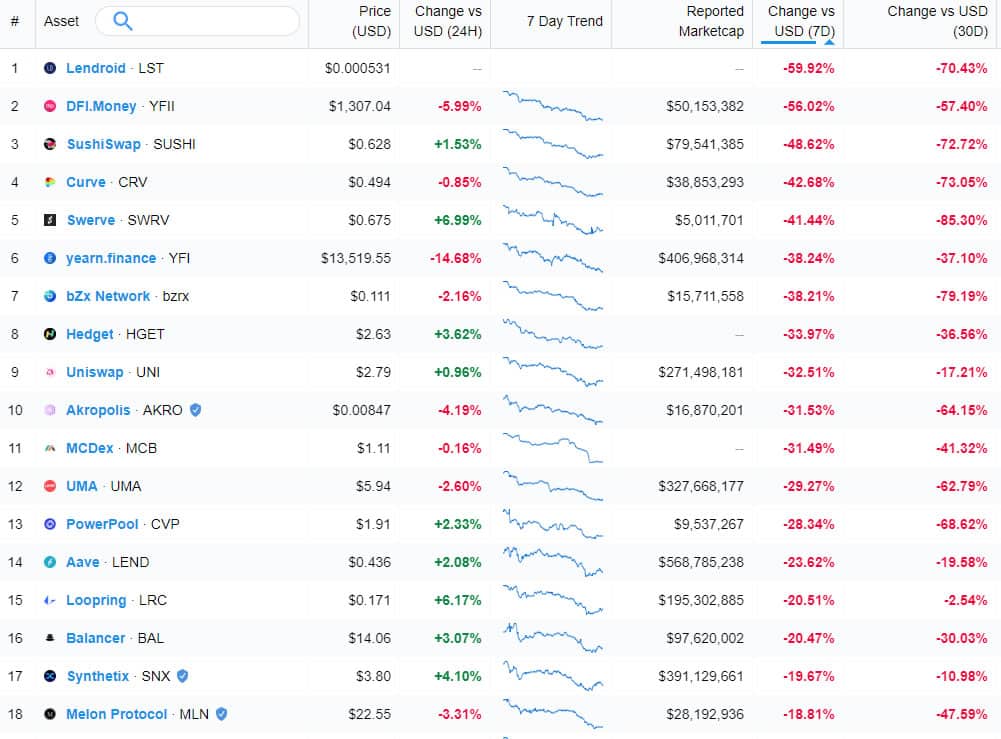Click the SushiSwap logo icon
Viewport: 1001px width, 739px height.
click(x=50, y=144)
